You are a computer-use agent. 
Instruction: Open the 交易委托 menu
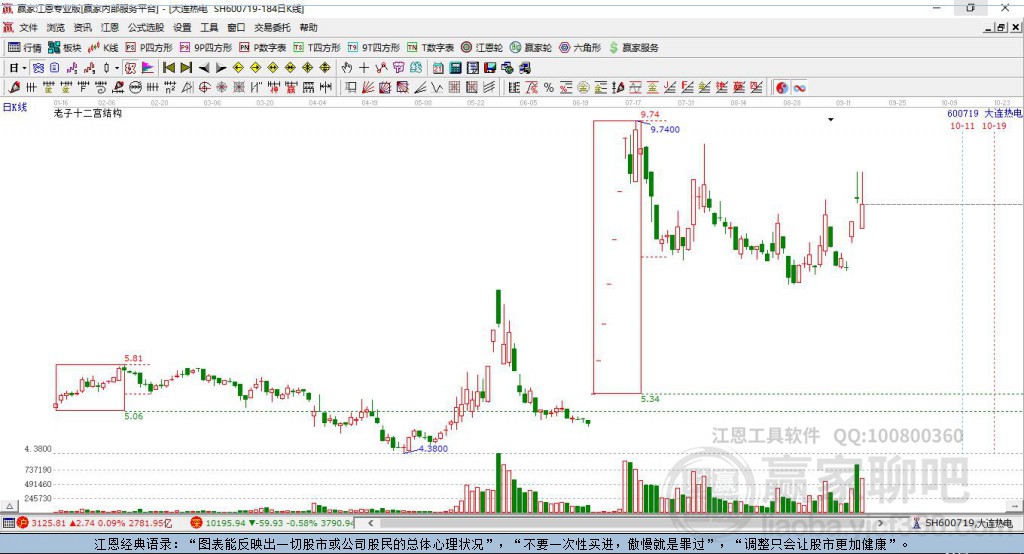(x=272, y=27)
